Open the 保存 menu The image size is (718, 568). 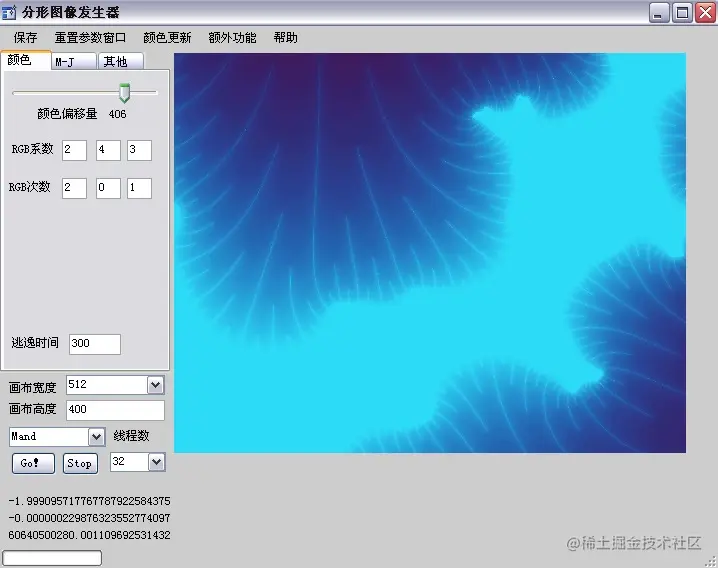click(x=25, y=38)
